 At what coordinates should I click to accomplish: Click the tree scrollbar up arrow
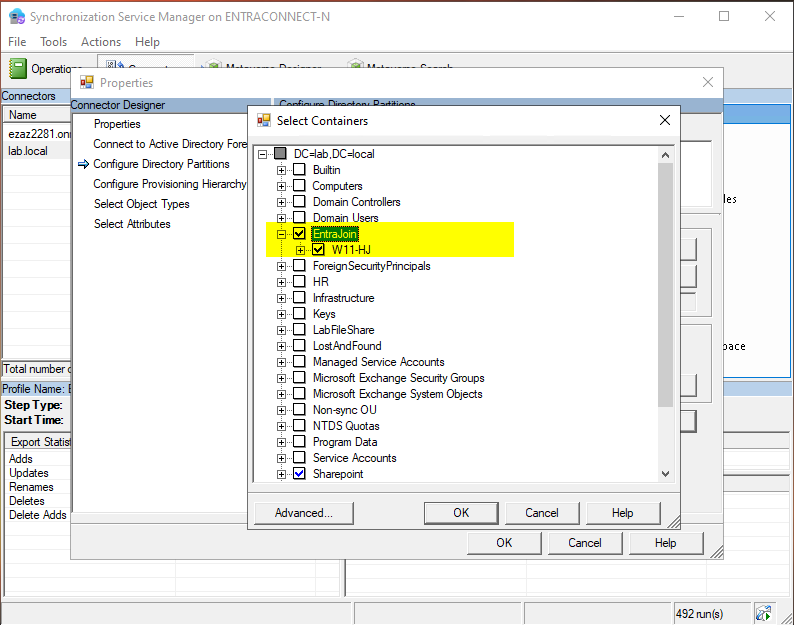click(665, 155)
